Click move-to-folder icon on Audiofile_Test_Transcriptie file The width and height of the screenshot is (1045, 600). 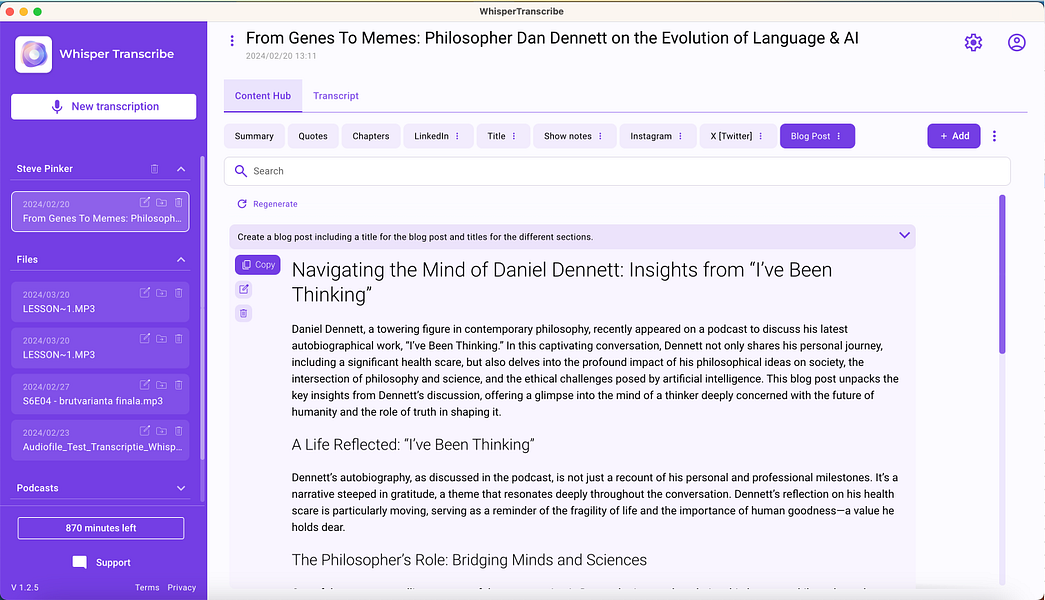(x=161, y=431)
